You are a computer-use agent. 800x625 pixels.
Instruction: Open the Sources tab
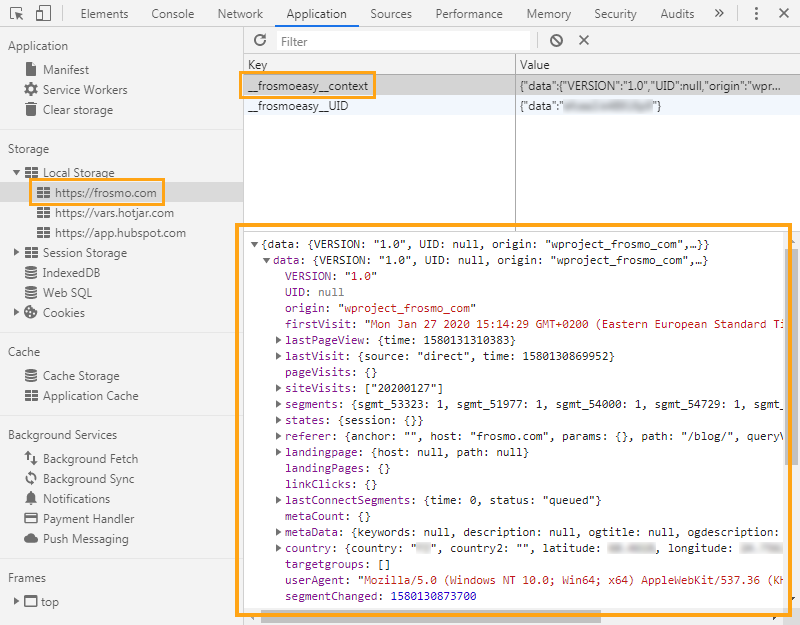[x=390, y=13]
